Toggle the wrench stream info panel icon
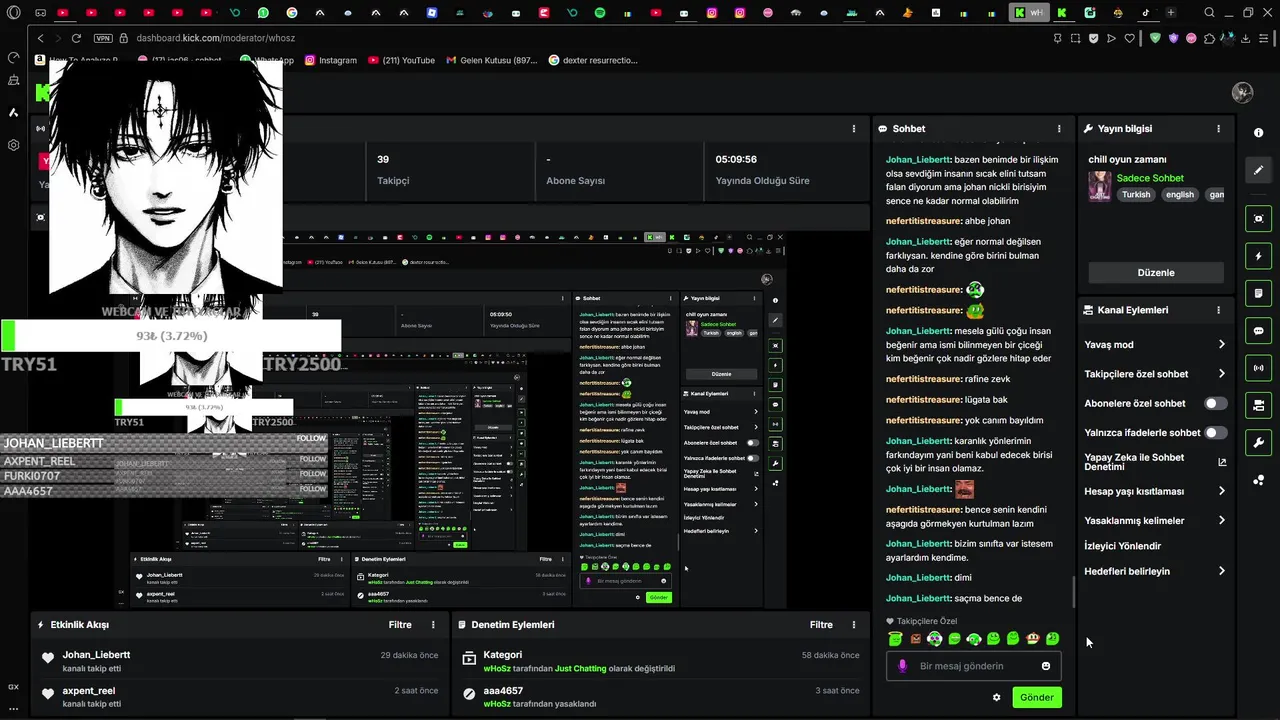 click(1258, 442)
